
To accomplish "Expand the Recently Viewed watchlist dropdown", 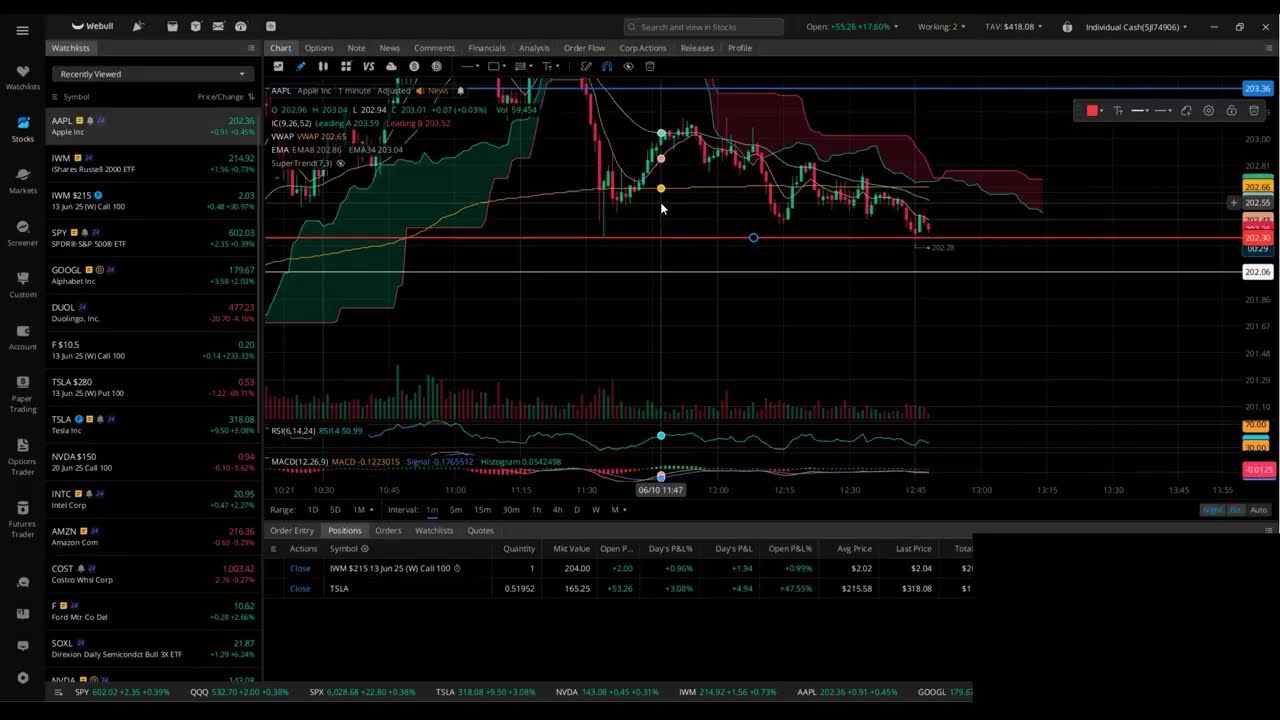I will coord(152,74).
